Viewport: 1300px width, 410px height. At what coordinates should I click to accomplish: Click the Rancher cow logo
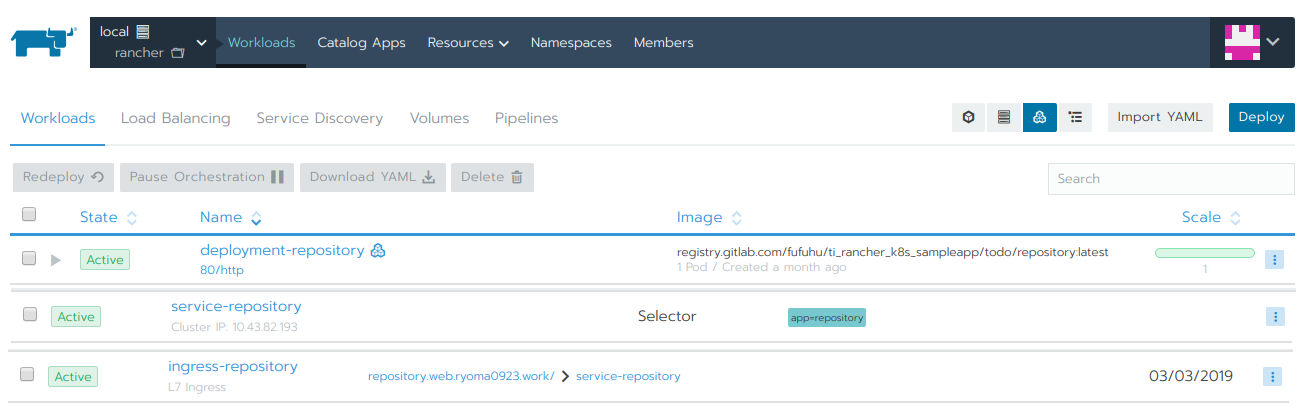click(44, 42)
